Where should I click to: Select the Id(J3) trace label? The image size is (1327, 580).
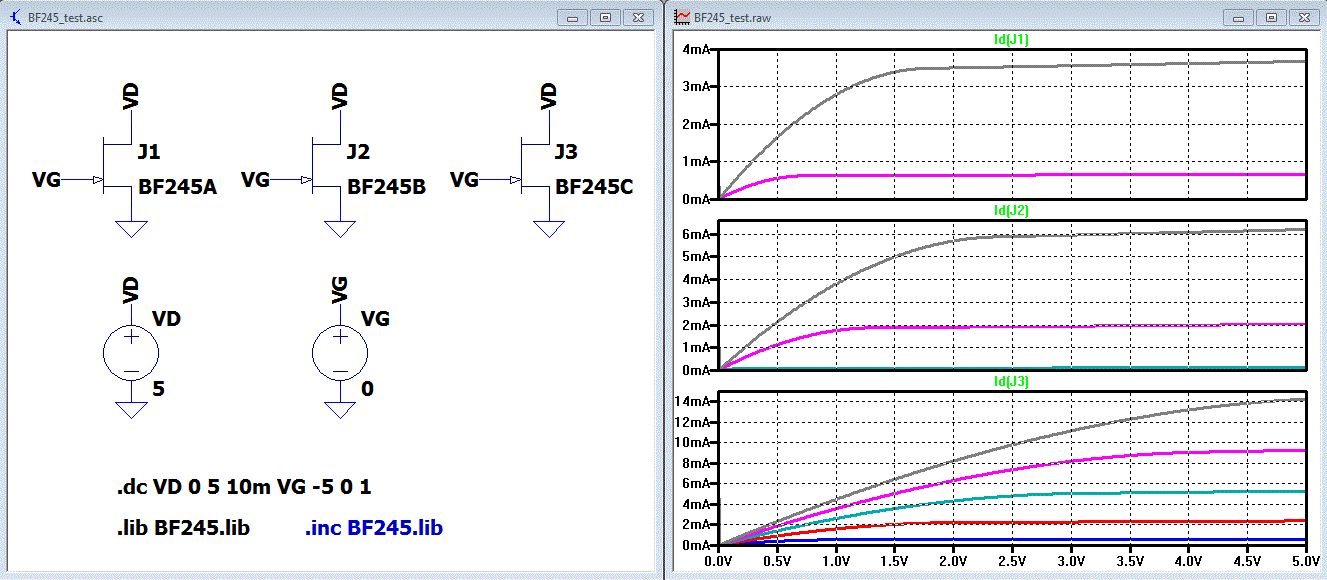(x=1013, y=382)
